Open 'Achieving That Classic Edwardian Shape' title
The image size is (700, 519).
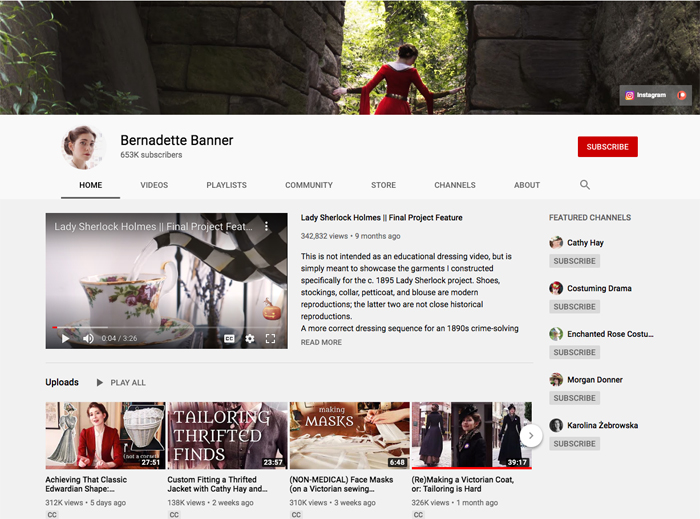tap(86, 484)
